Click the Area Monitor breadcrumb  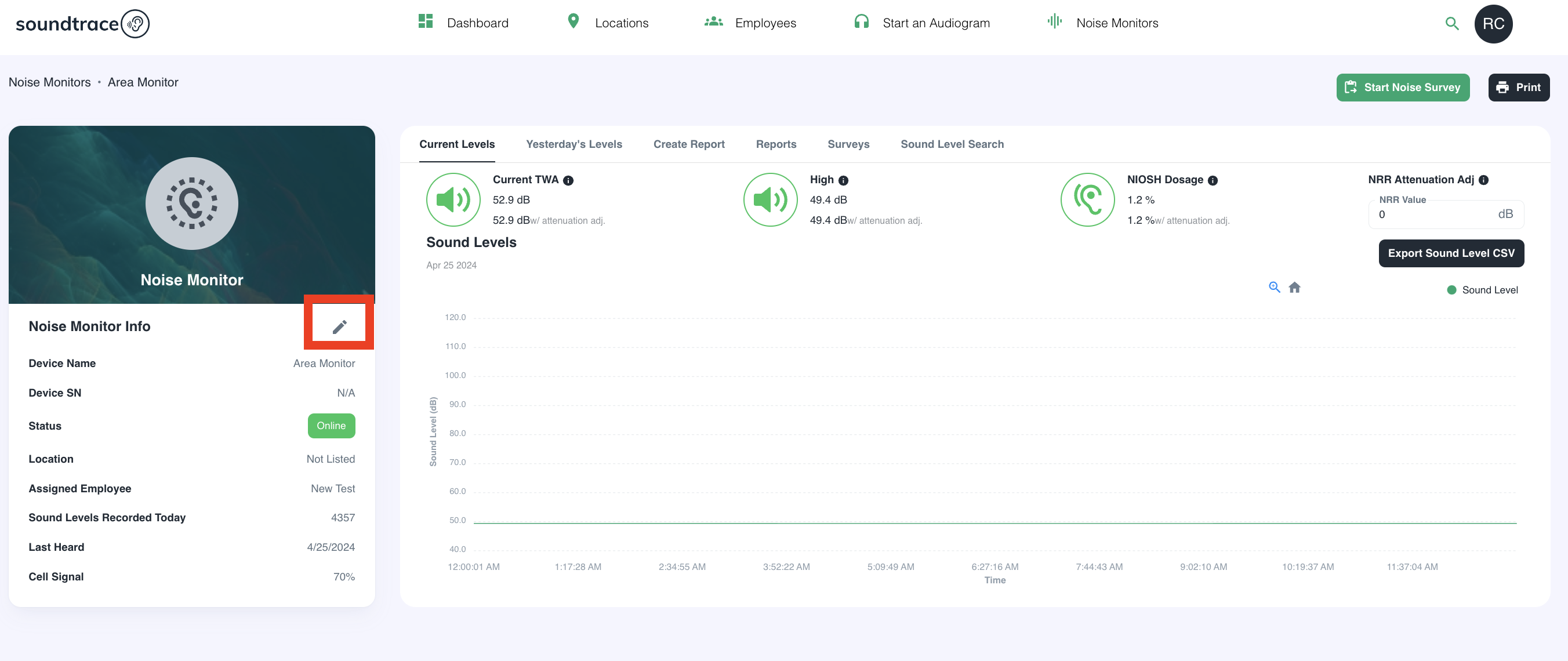pos(143,82)
